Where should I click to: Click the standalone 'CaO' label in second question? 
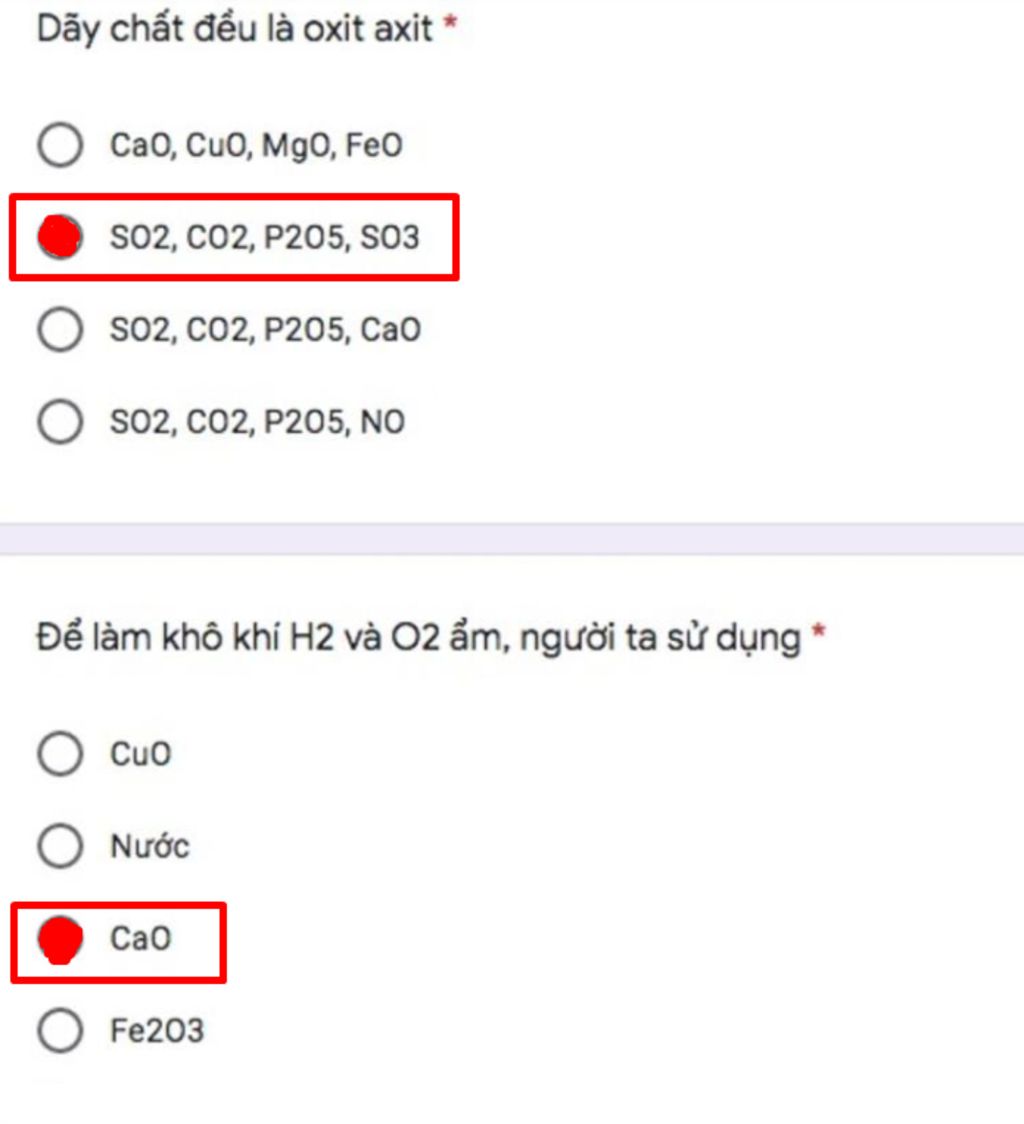(x=140, y=939)
